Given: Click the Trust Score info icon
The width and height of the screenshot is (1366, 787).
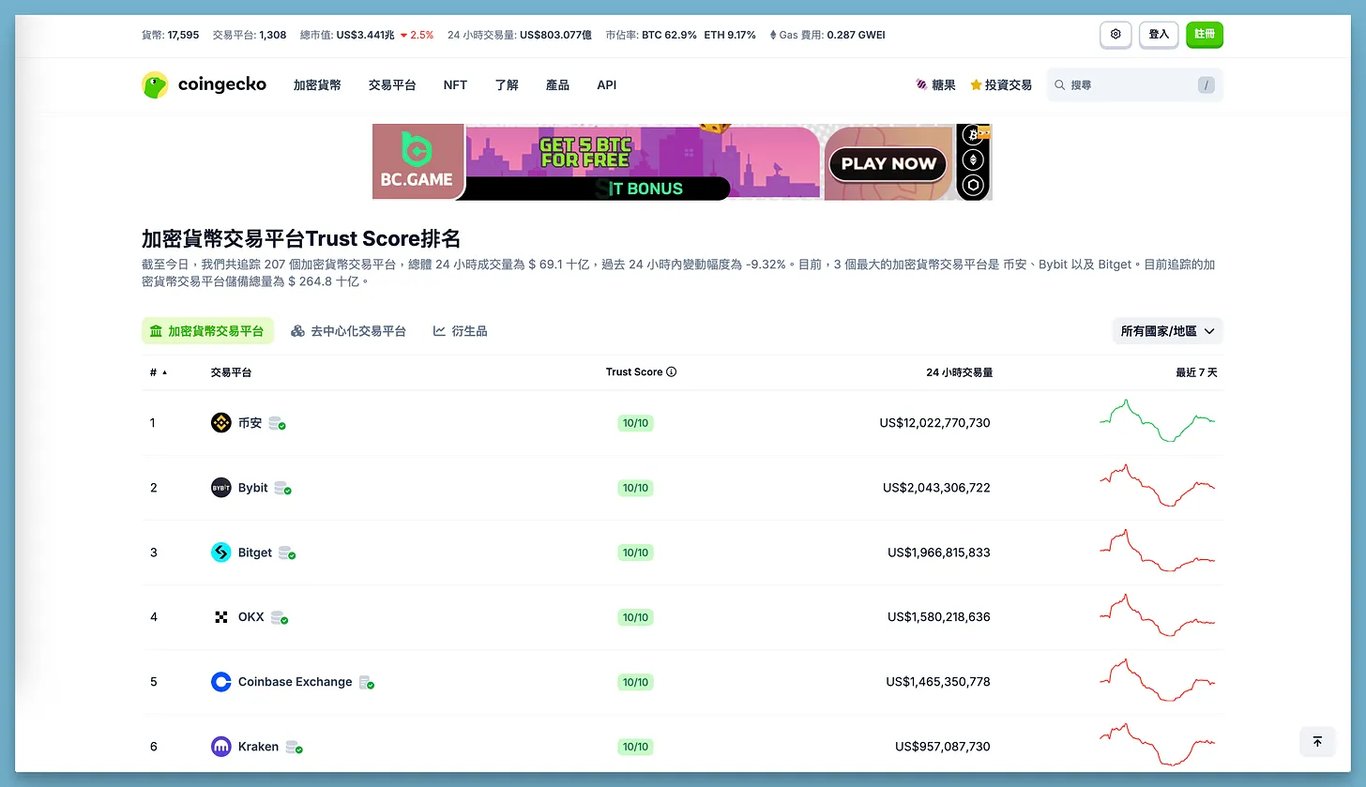Looking at the screenshot, I should tap(671, 372).
